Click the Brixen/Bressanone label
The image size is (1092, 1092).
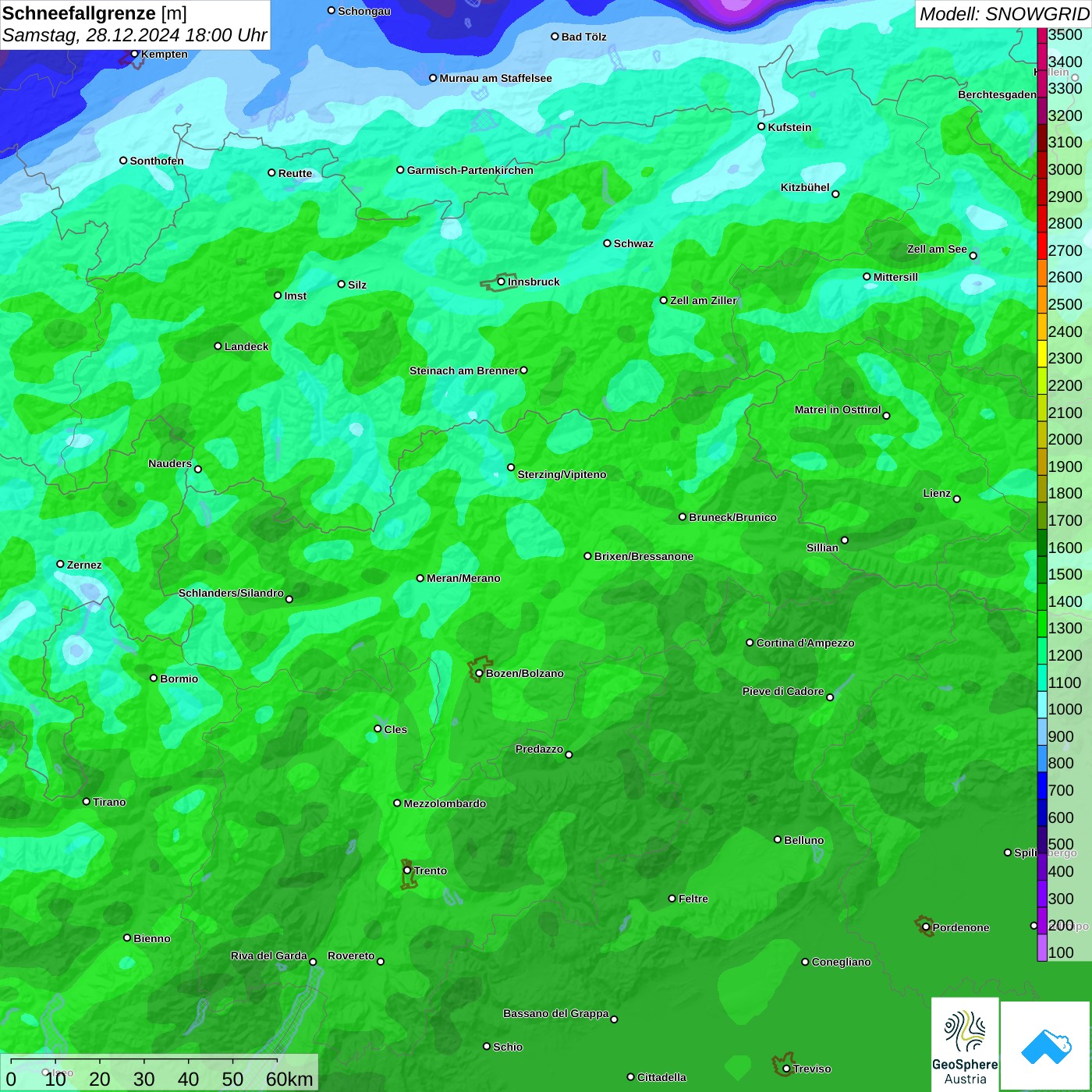tap(643, 556)
